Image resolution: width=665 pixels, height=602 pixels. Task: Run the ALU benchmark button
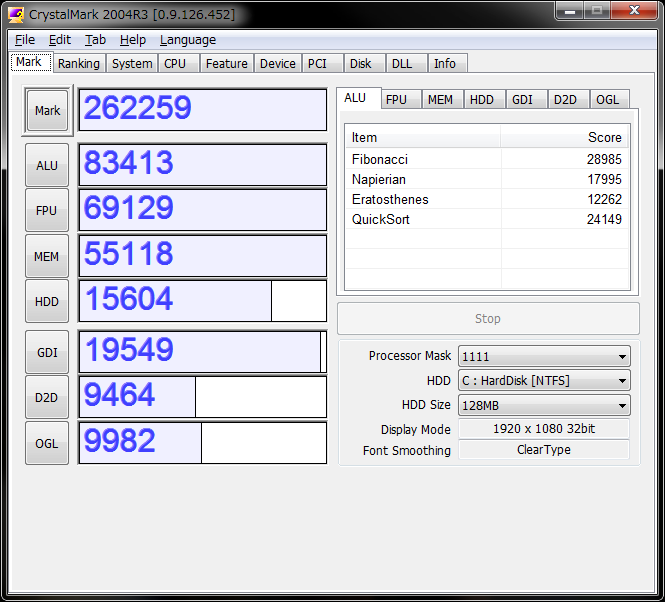[47, 165]
